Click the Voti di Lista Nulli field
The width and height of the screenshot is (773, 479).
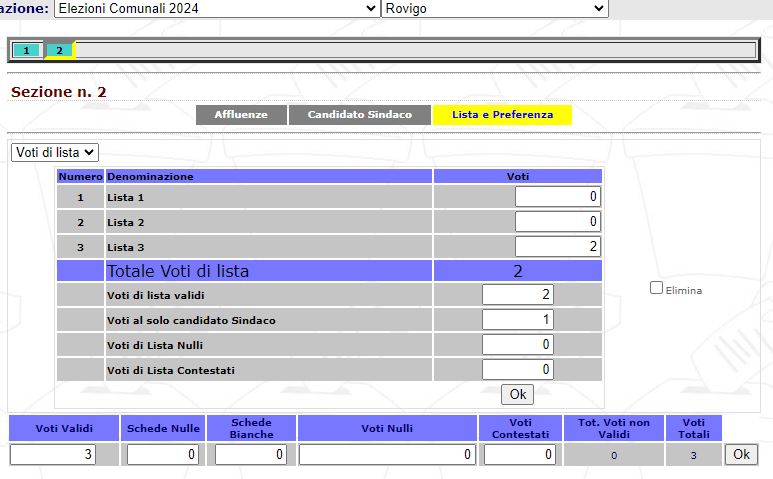pyautogui.click(x=517, y=345)
